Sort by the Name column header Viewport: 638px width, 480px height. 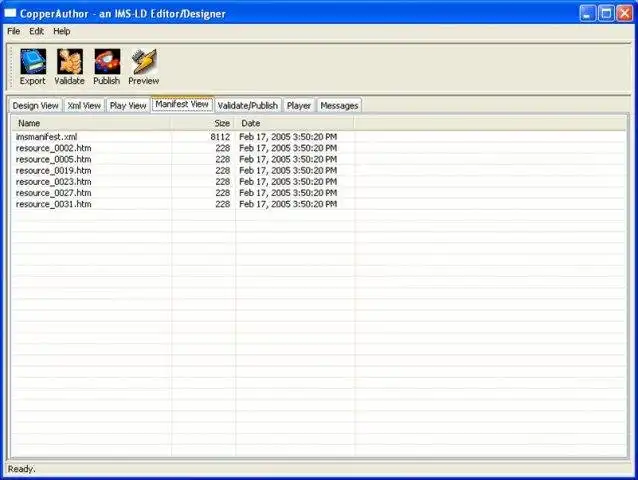(x=91, y=123)
